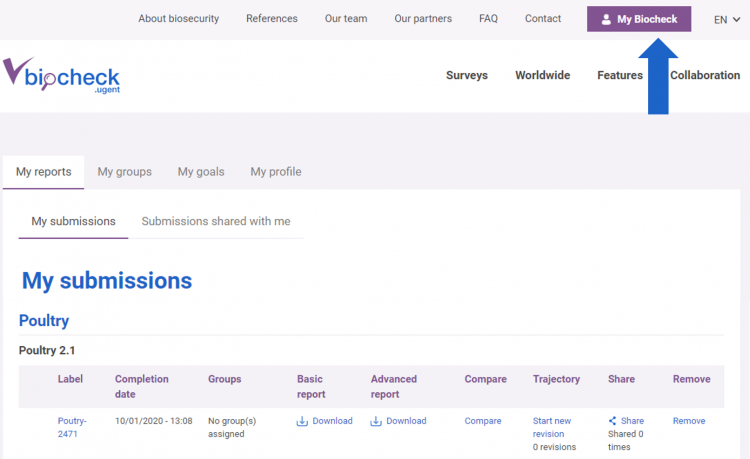Viewport: 750px width, 459px height.
Task: Open the My goals tab
Action: [x=201, y=172]
